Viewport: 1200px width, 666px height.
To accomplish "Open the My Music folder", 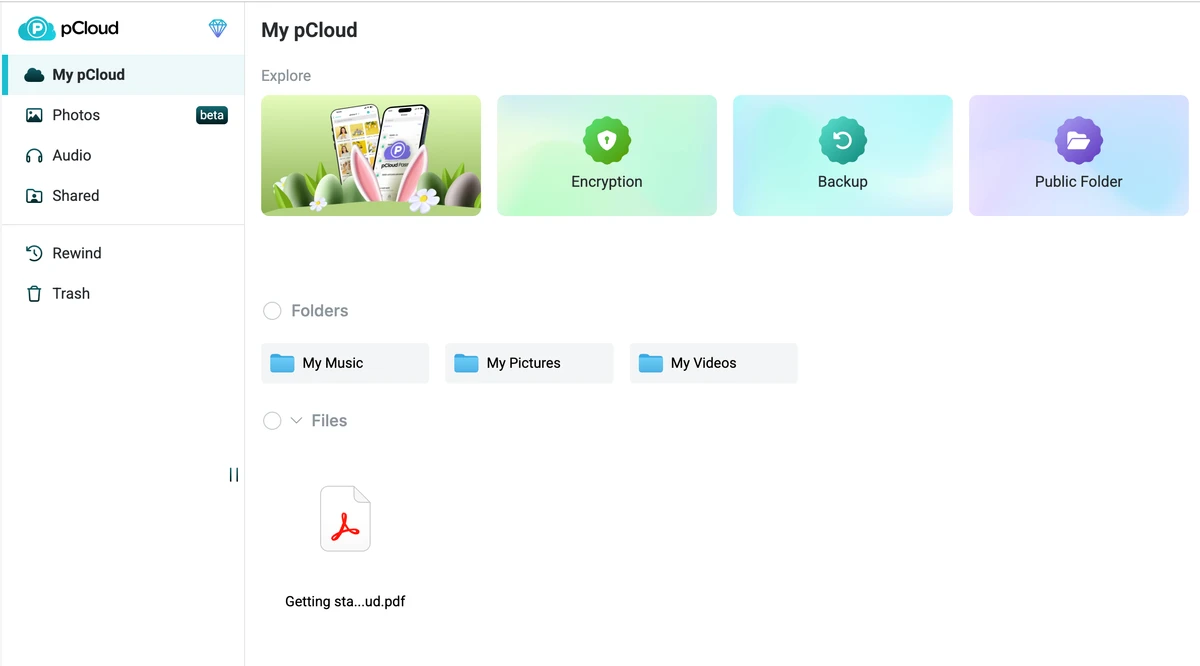I will coord(345,363).
